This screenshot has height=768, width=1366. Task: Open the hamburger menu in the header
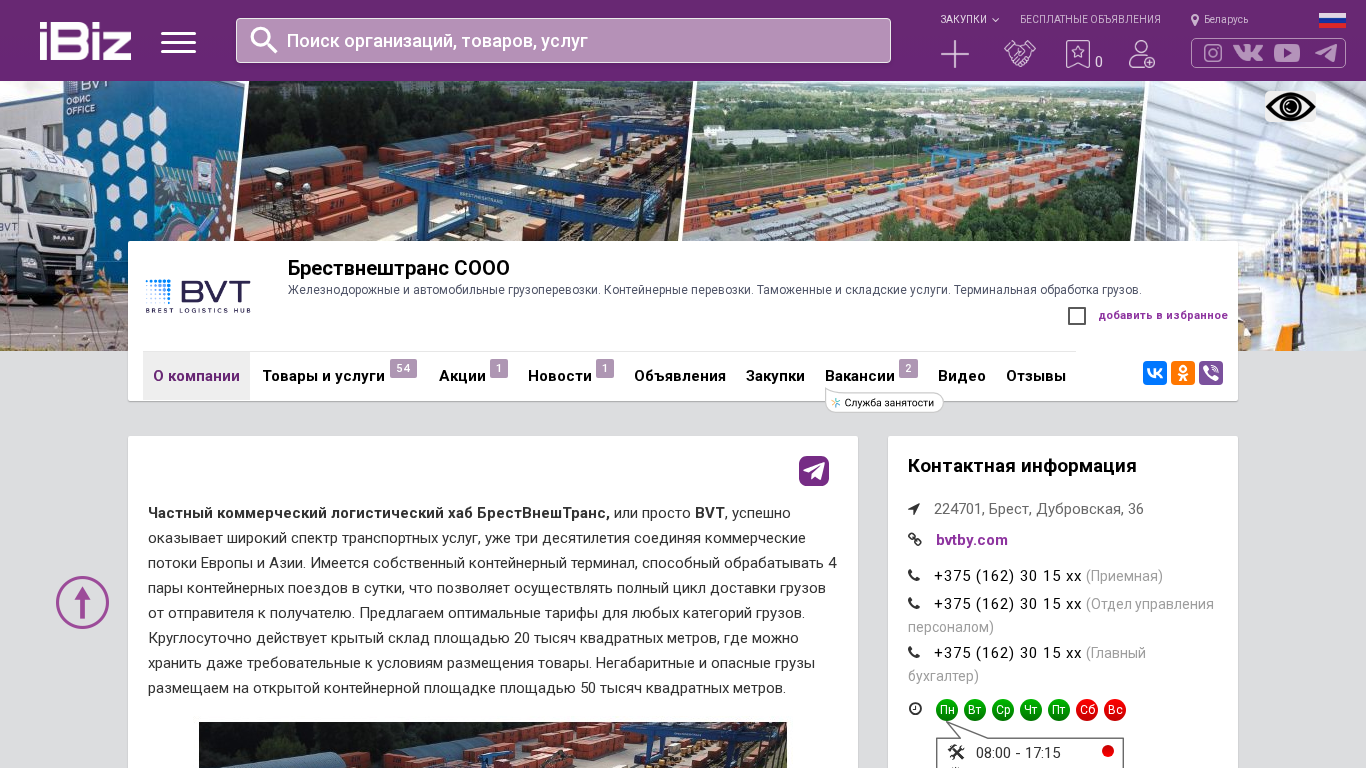178,42
